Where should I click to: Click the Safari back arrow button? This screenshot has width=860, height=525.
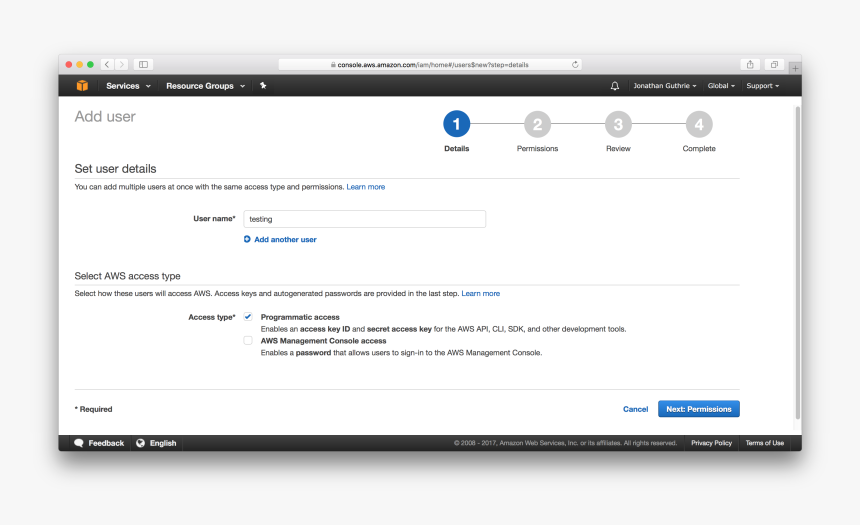[108, 64]
